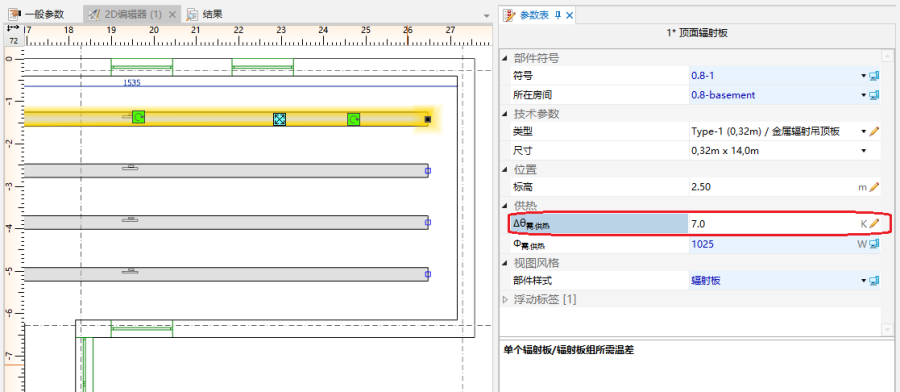Click the left green rotate handle
This screenshot has height=392, width=900.
[138, 117]
